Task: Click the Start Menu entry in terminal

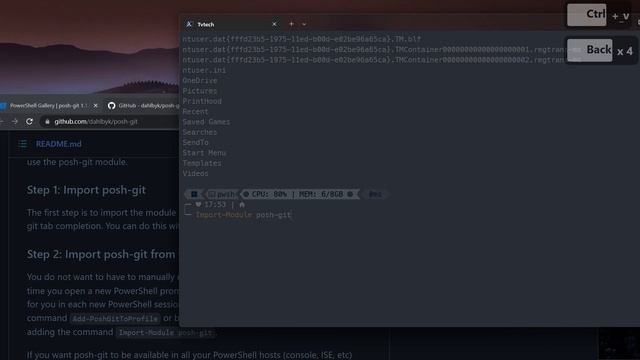Action: tap(204, 153)
